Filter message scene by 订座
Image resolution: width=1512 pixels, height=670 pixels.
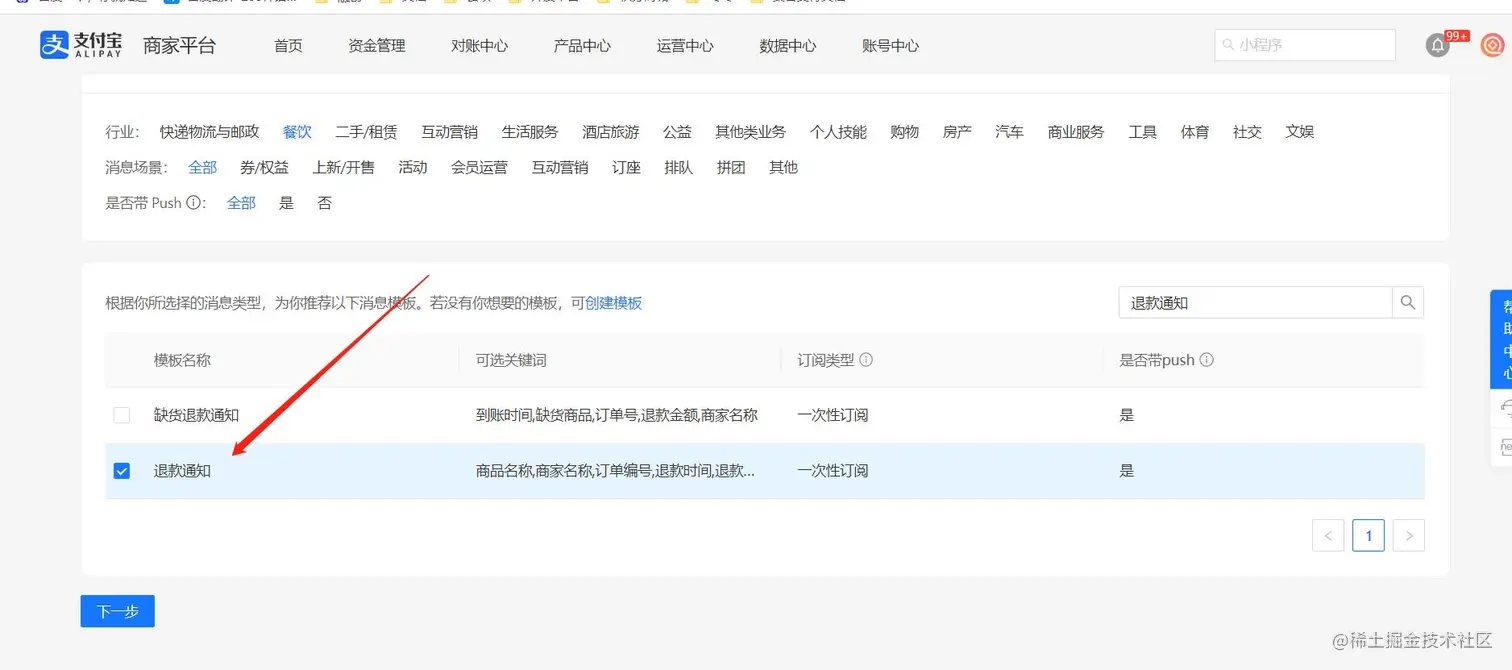pos(626,168)
